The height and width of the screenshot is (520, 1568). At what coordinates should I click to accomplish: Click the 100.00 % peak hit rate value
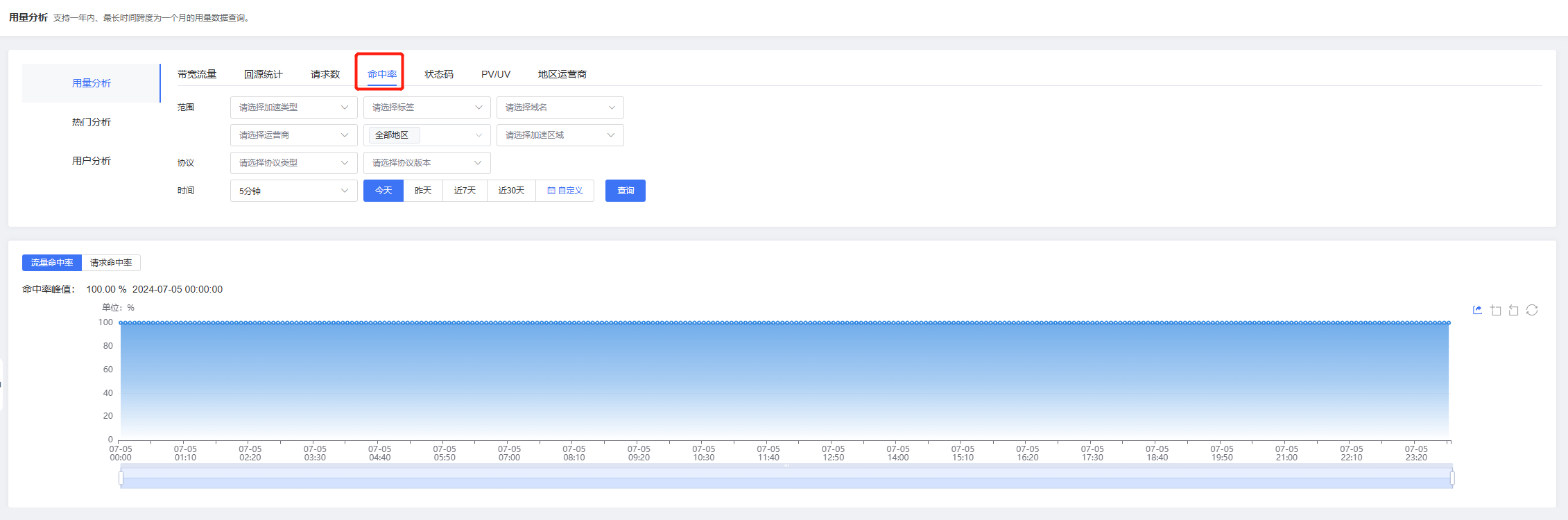pos(106,289)
